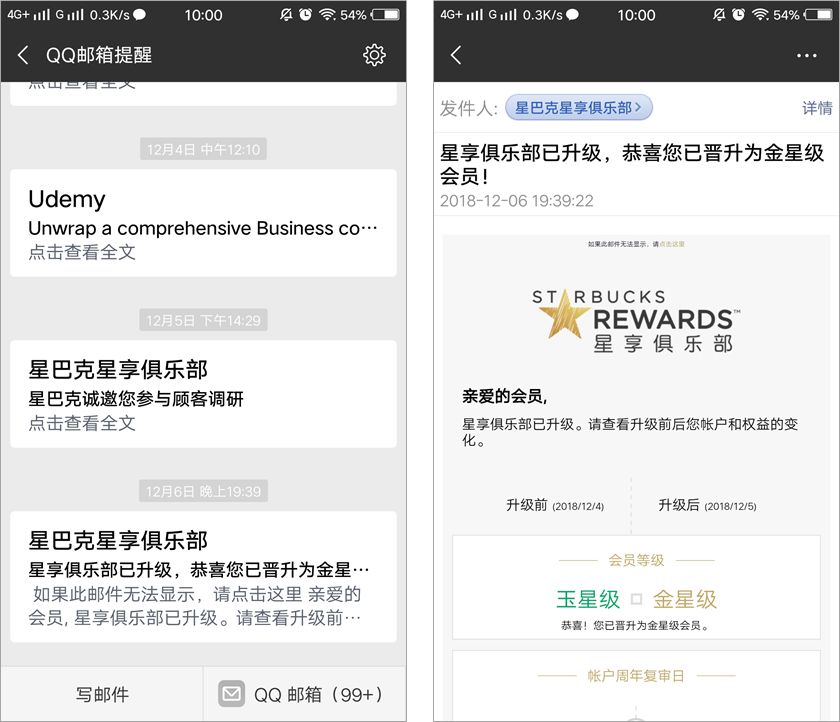
Task: Tap the Wi-Fi icon in right status bar
Action: point(760,14)
